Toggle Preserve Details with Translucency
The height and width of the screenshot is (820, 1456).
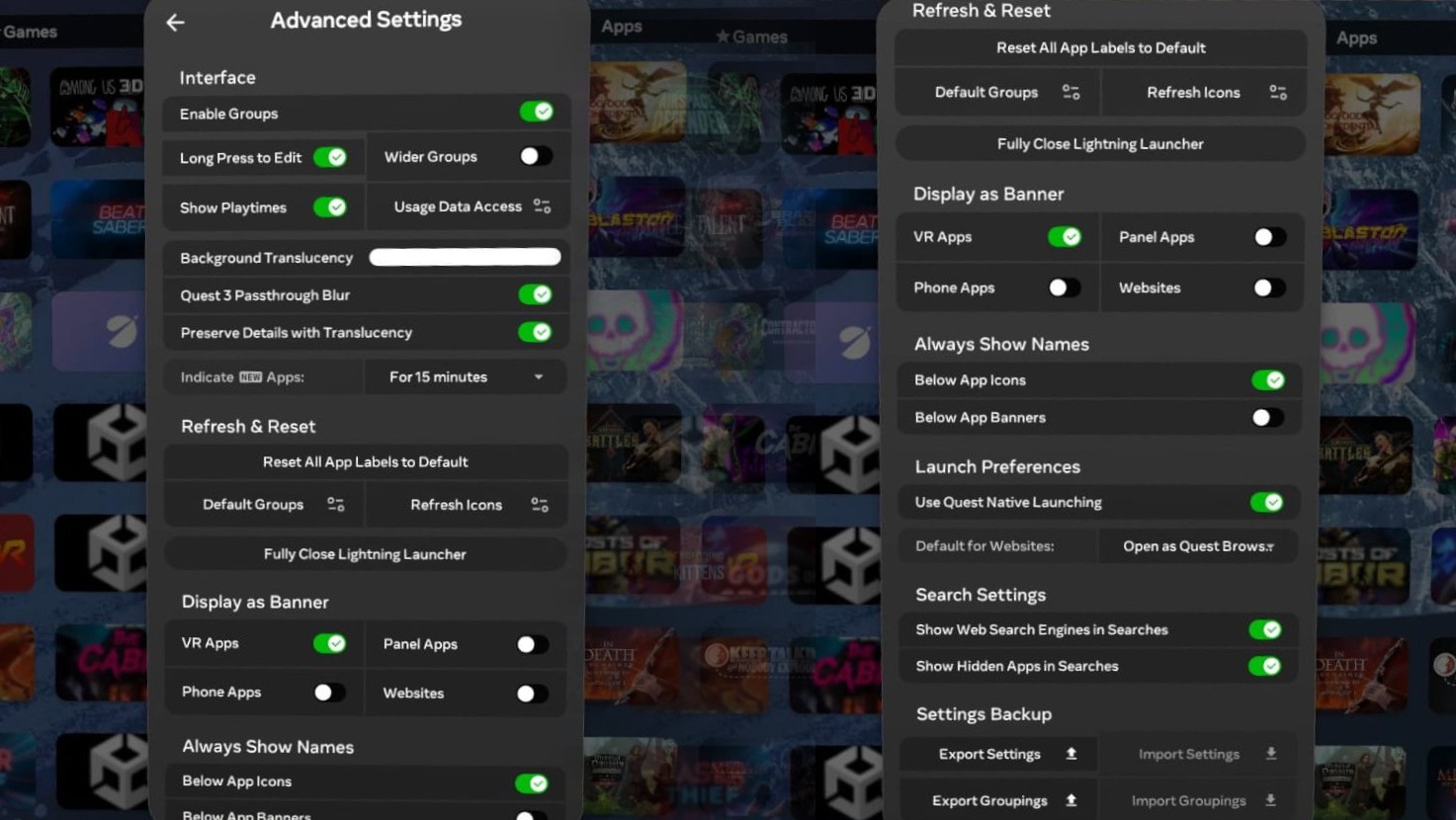coord(536,332)
